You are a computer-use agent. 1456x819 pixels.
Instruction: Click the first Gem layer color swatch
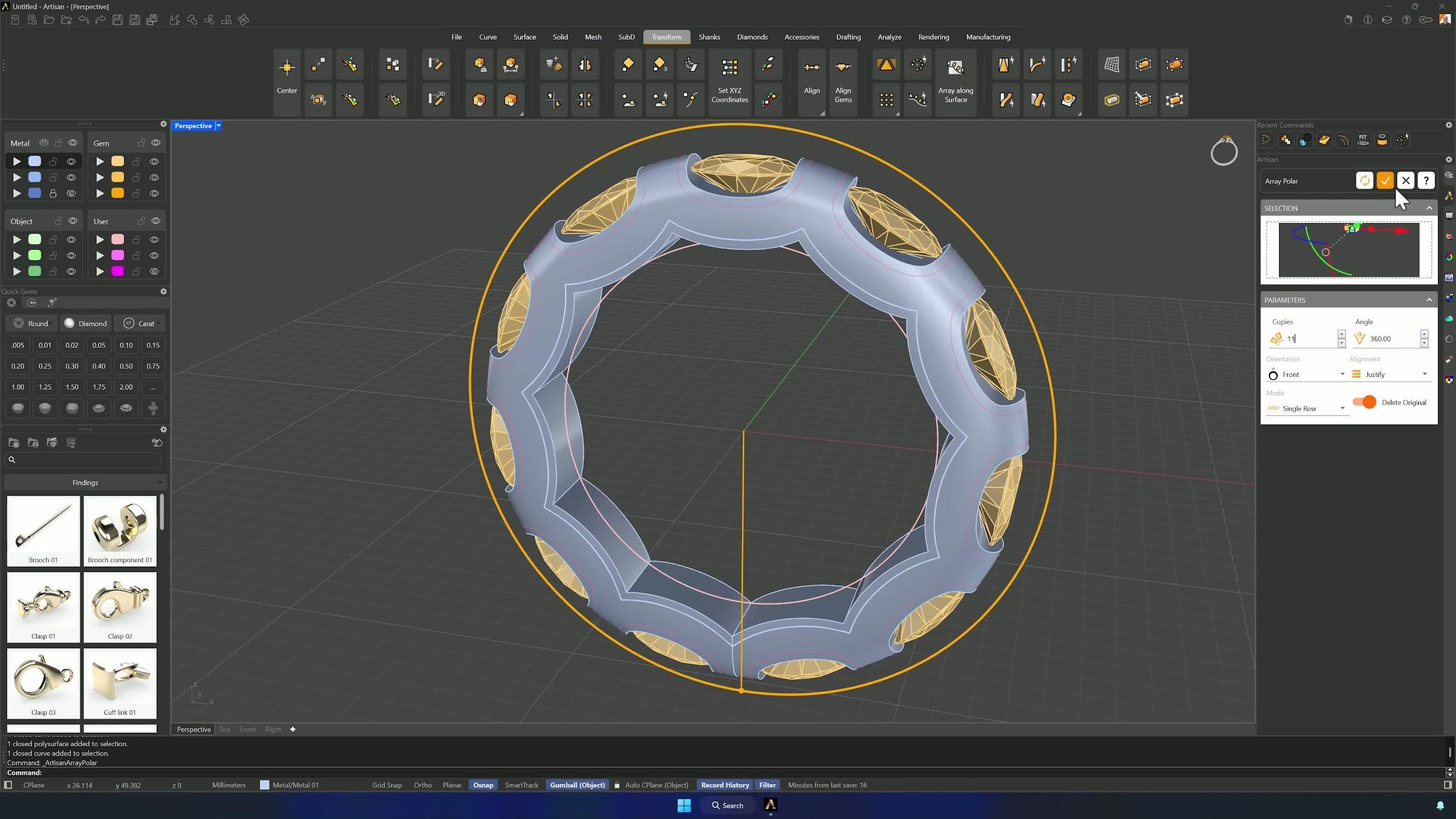pyautogui.click(x=118, y=161)
